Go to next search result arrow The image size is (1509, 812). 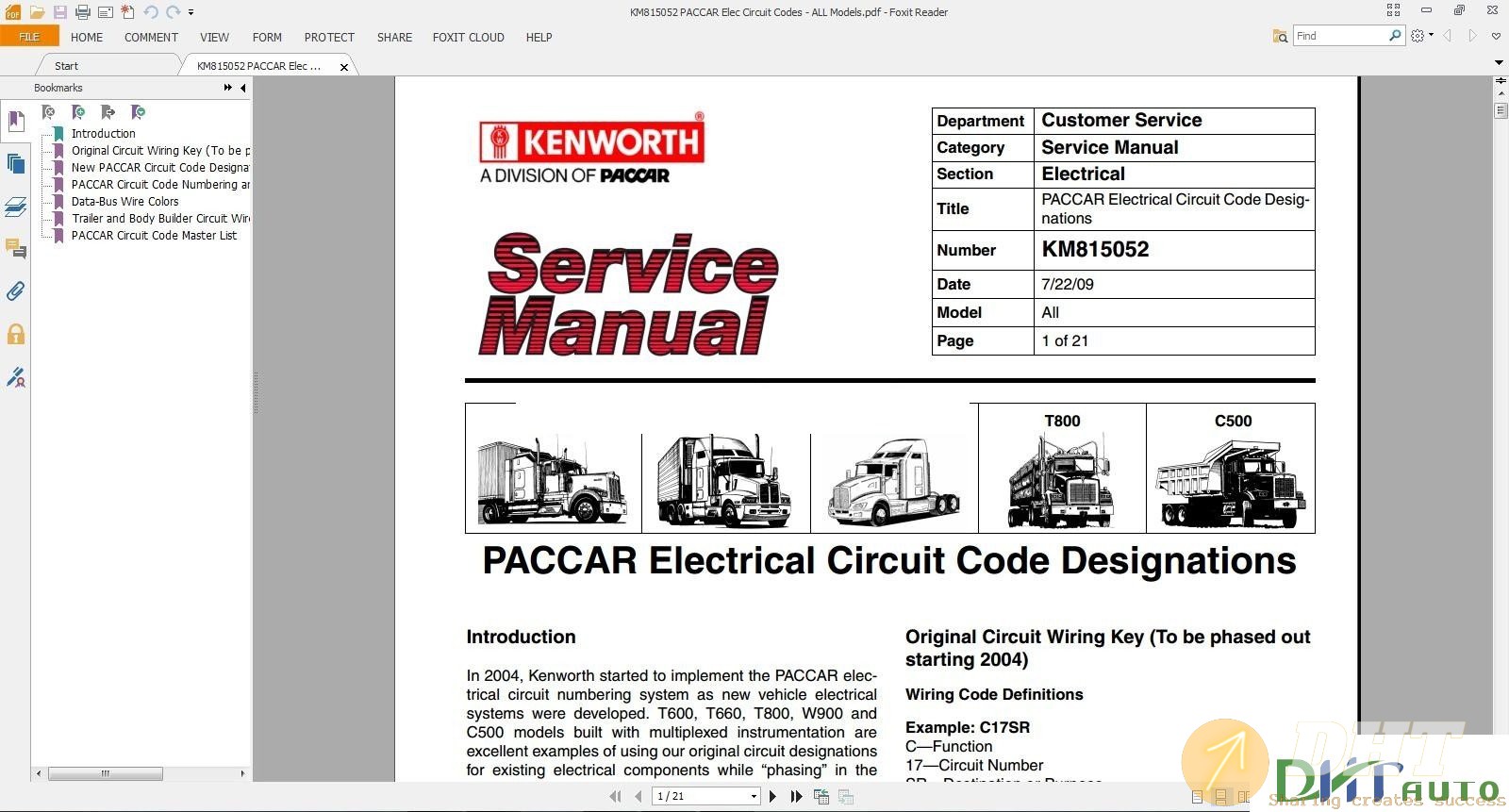[1472, 36]
